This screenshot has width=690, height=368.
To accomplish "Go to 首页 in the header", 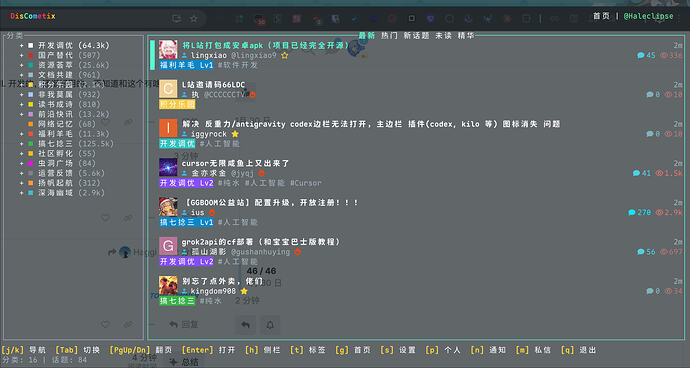I will point(601,16).
